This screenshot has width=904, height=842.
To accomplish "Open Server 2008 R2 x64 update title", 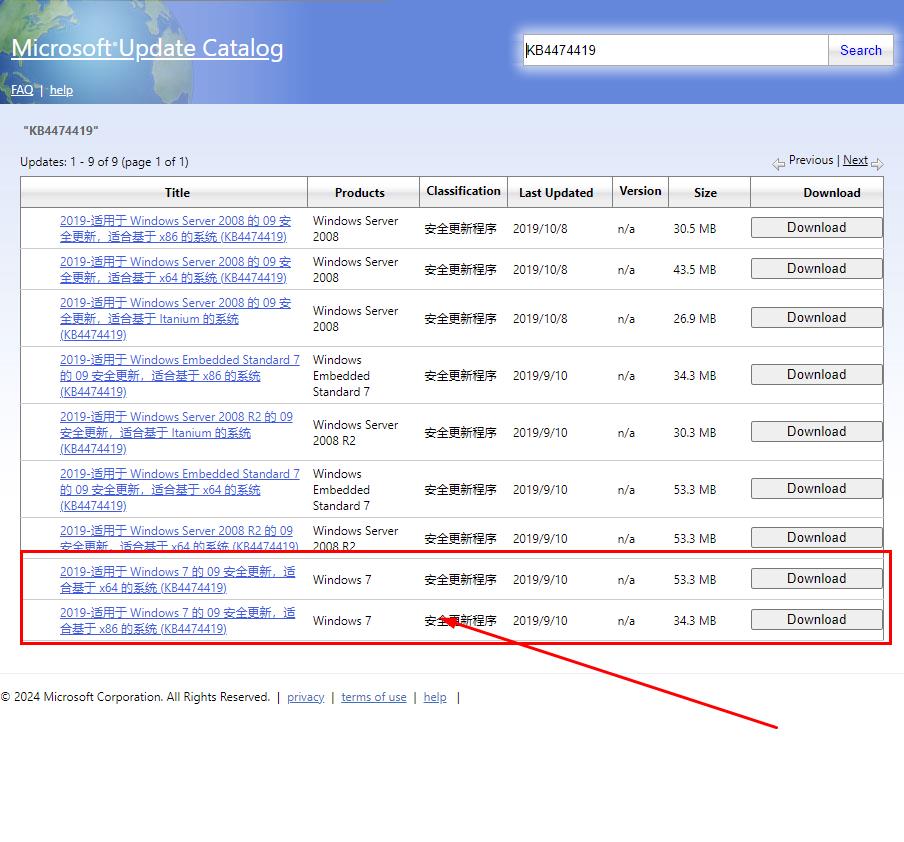I will 179,537.
